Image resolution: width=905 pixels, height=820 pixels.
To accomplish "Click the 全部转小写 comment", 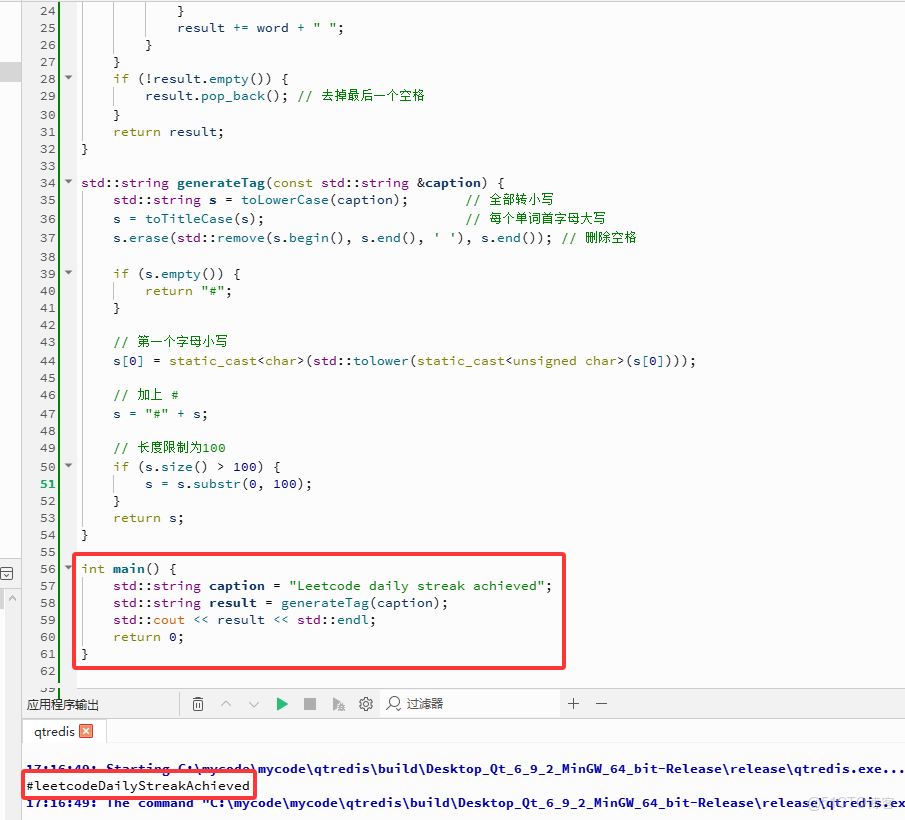I will [510, 200].
